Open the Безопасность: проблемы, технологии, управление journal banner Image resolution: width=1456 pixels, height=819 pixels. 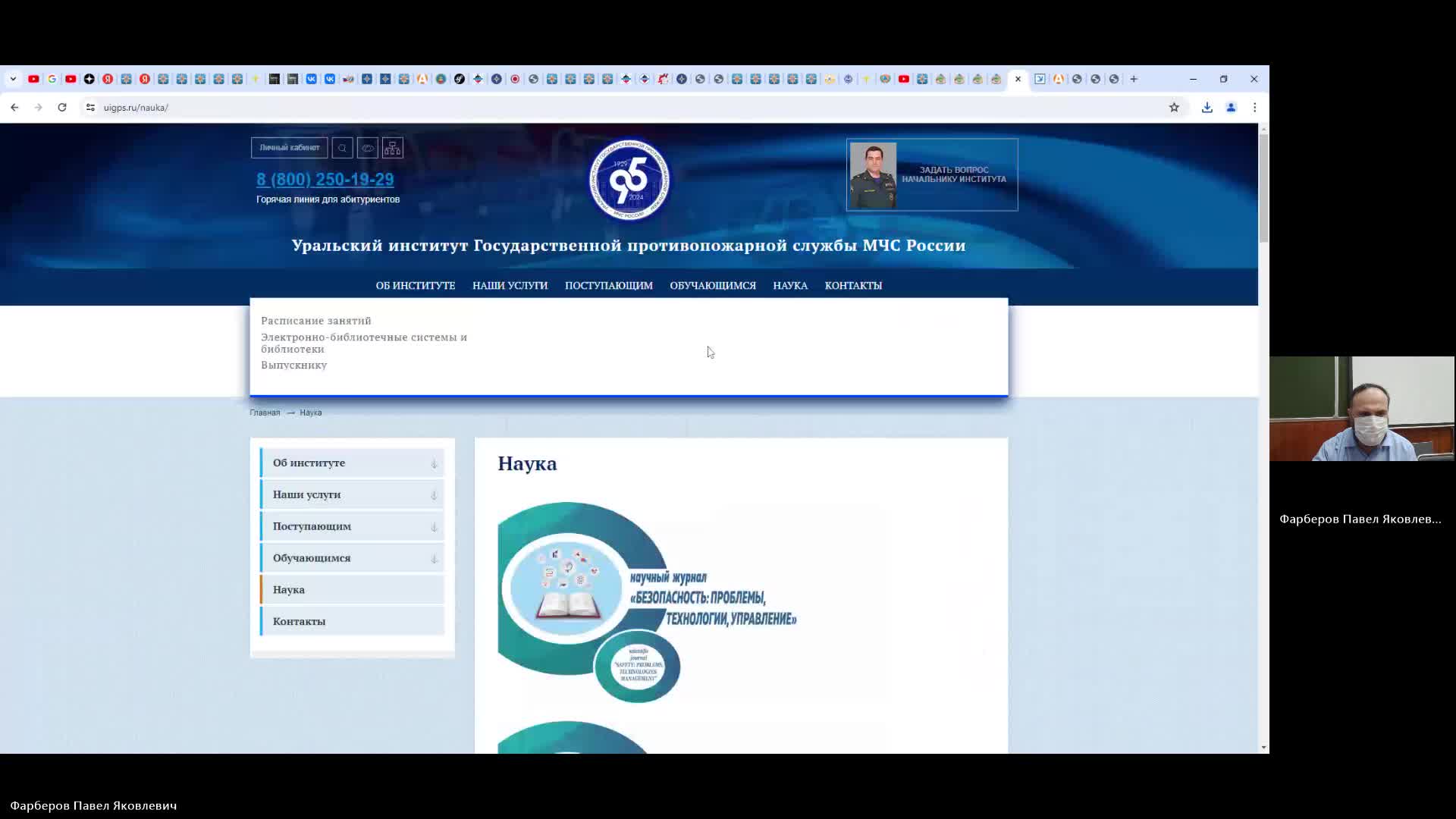pos(648,602)
